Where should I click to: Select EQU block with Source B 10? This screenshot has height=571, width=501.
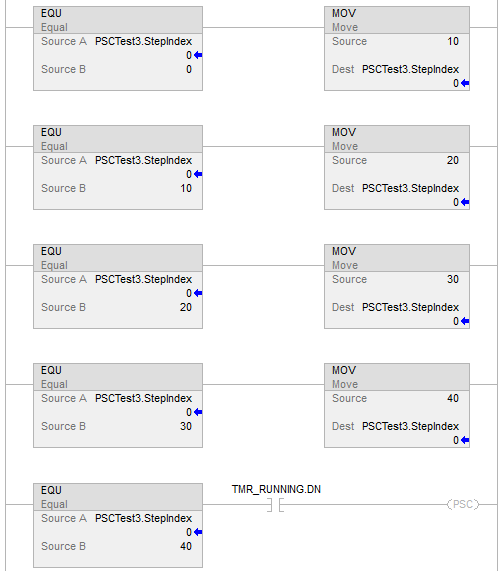pyautogui.click(x=118, y=168)
